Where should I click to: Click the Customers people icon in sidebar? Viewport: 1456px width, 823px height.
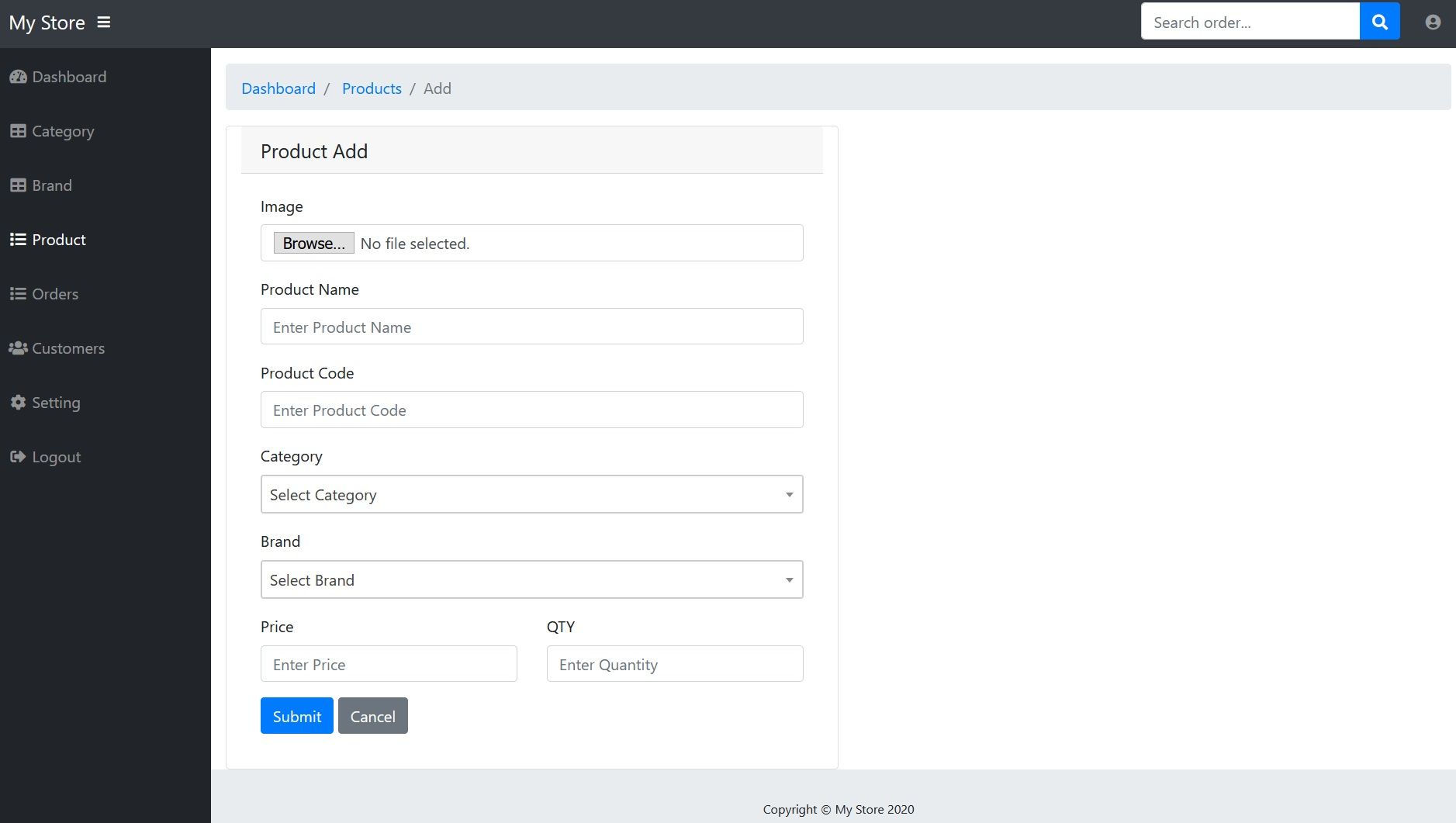coord(18,348)
